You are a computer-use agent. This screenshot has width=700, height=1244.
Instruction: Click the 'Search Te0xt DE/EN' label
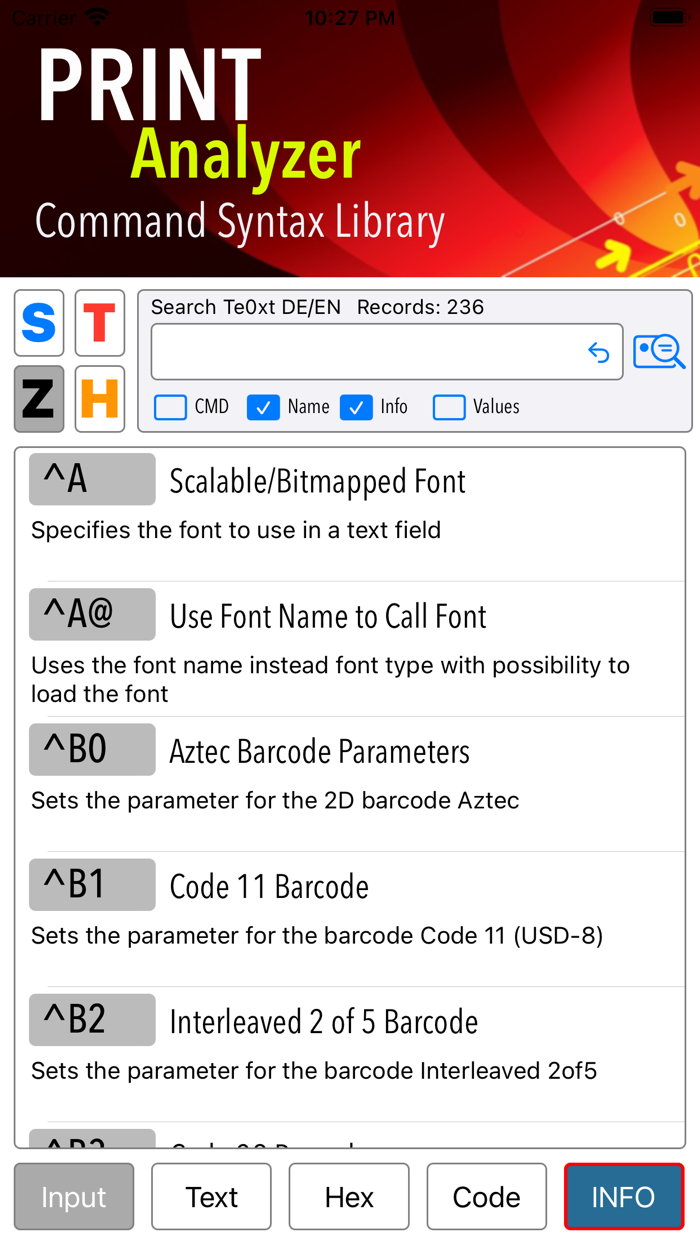246,307
